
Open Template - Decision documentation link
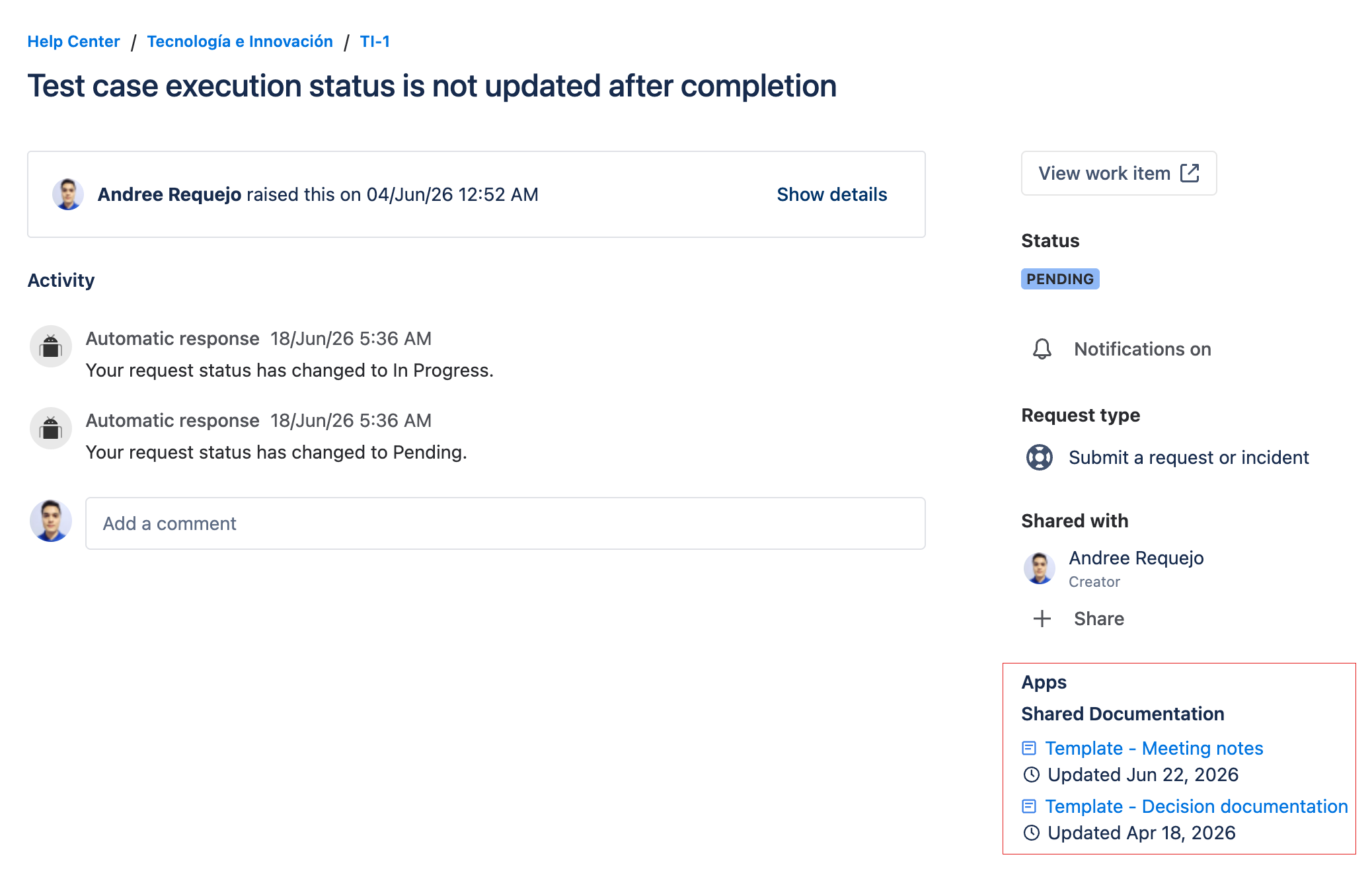pos(1196,806)
